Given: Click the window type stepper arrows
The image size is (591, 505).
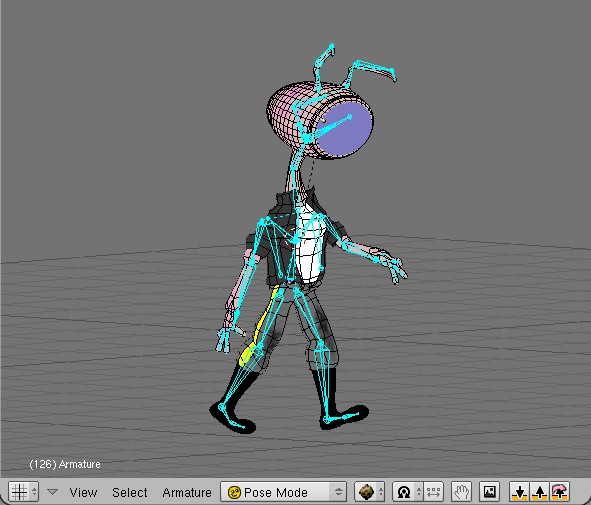Looking at the screenshot, I should 34,492.
